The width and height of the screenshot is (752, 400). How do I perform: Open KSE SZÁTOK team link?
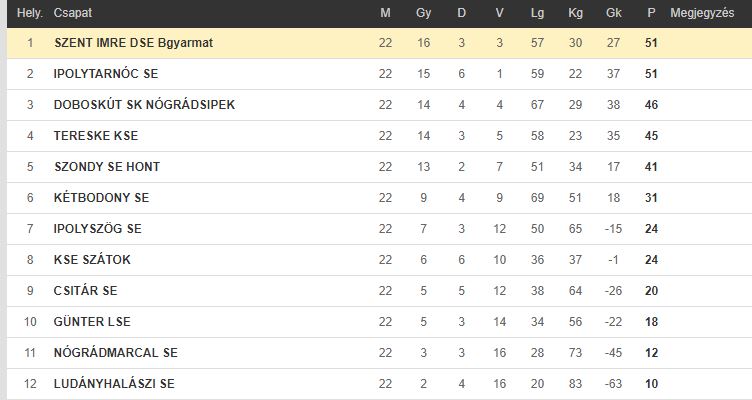coord(92,259)
